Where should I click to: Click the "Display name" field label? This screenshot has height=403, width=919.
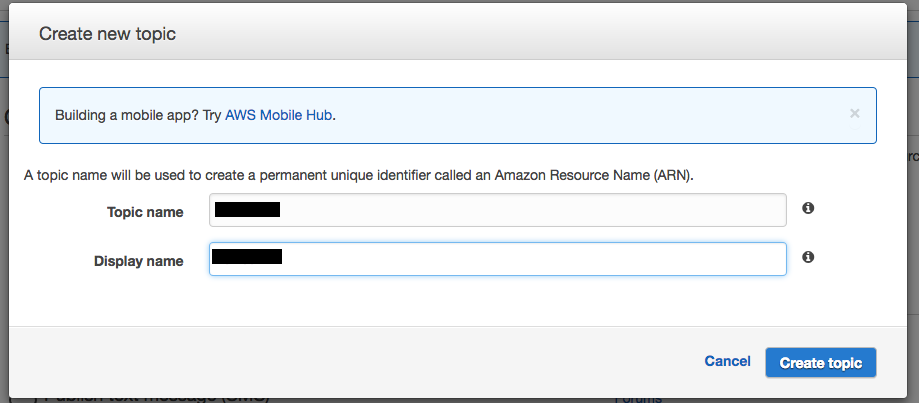pyautogui.click(x=138, y=261)
